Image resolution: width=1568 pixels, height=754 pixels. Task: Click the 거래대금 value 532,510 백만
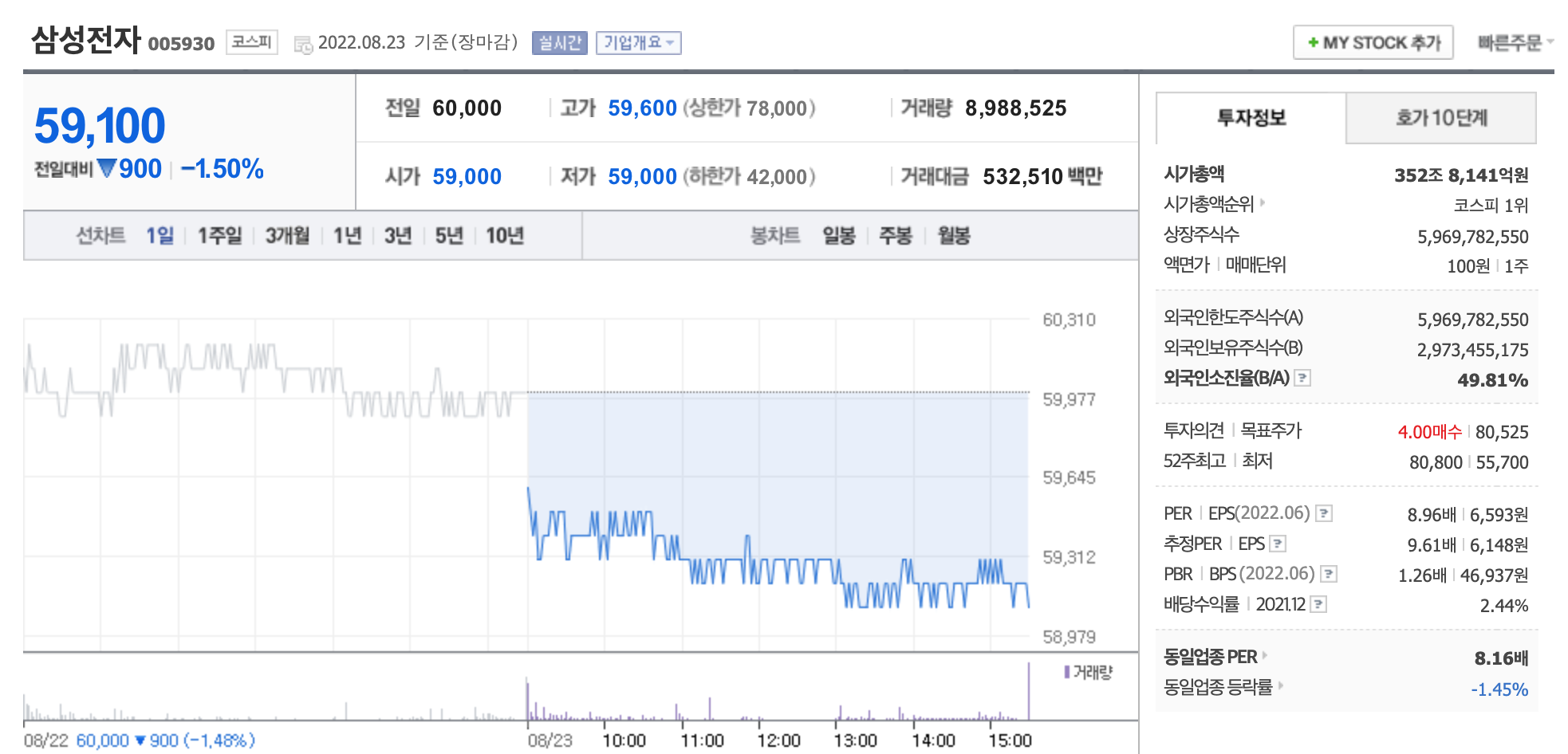tap(1042, 176)
